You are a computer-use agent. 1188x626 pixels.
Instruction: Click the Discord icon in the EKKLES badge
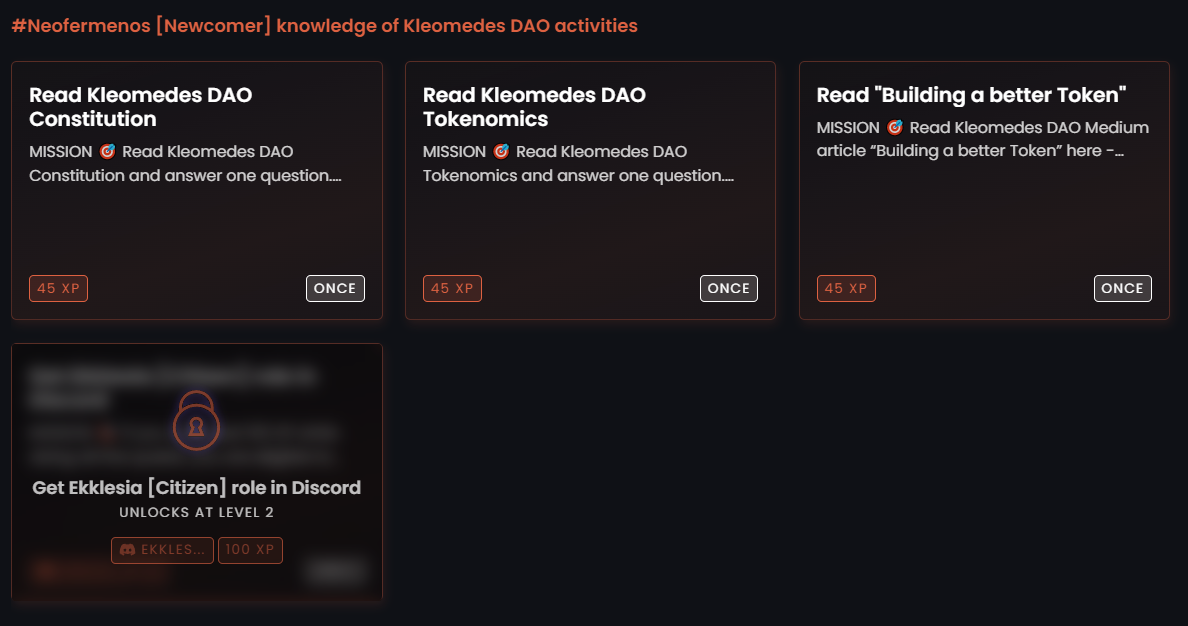click(x=127, y=549)
